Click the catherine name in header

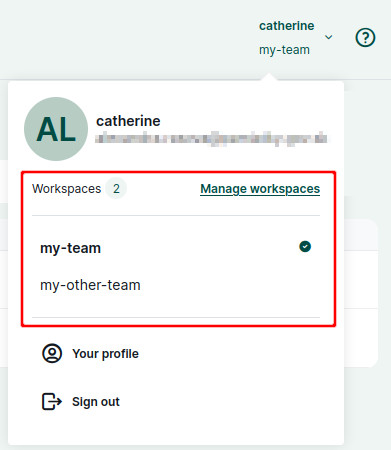click(287, 26)
